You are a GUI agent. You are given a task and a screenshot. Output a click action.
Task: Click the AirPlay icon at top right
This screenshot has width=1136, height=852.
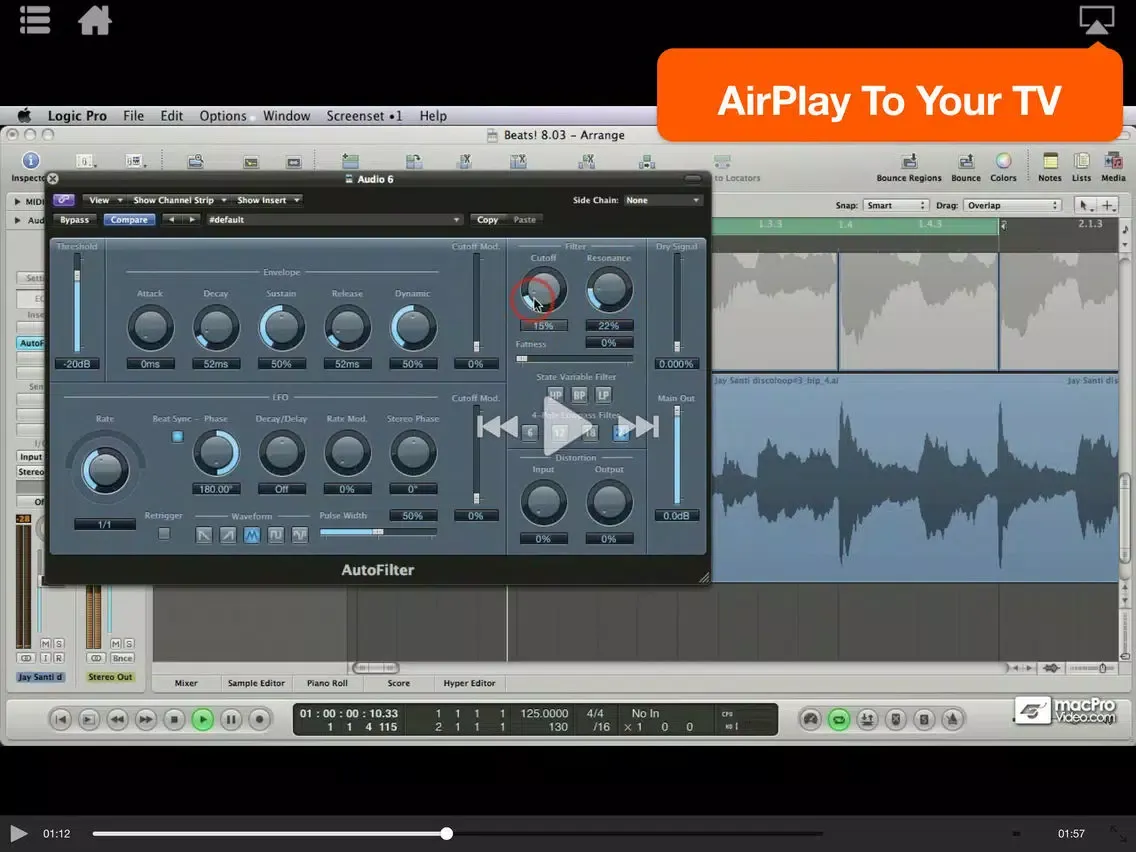1097,19
